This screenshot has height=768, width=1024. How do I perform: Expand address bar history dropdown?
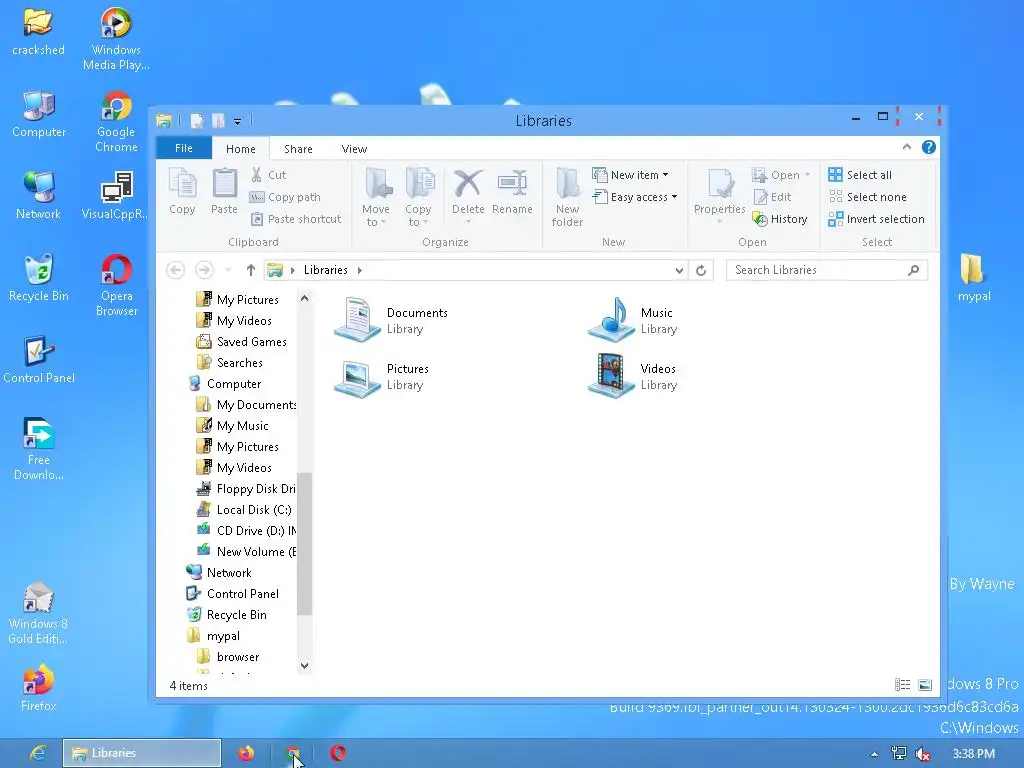pos(679,270)
